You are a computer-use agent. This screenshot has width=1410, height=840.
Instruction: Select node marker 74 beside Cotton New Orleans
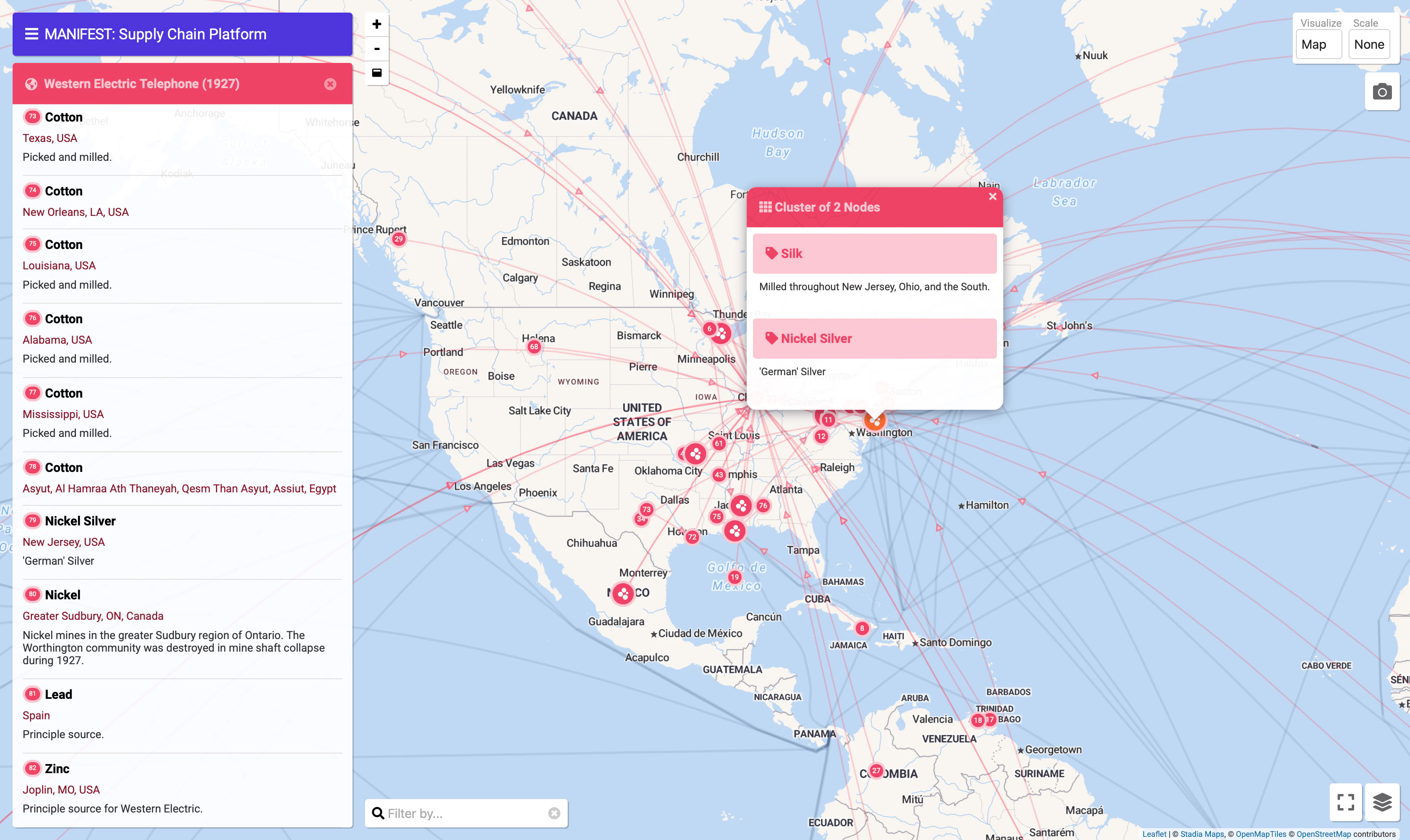32,191
